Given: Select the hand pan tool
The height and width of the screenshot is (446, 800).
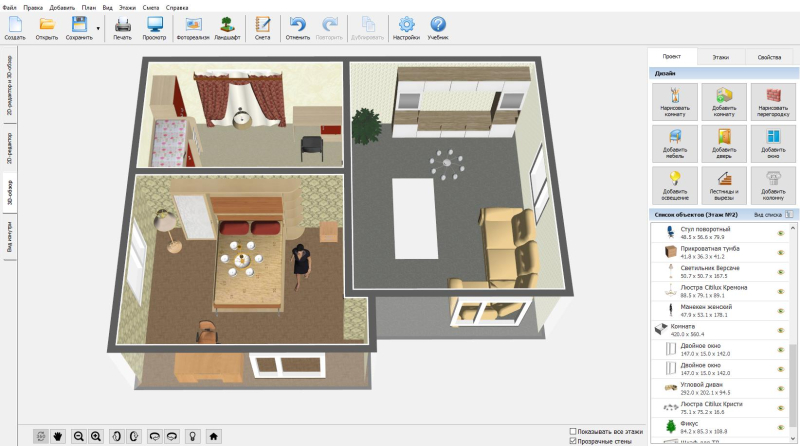Looking at the screenshot, I should (58, 436).
